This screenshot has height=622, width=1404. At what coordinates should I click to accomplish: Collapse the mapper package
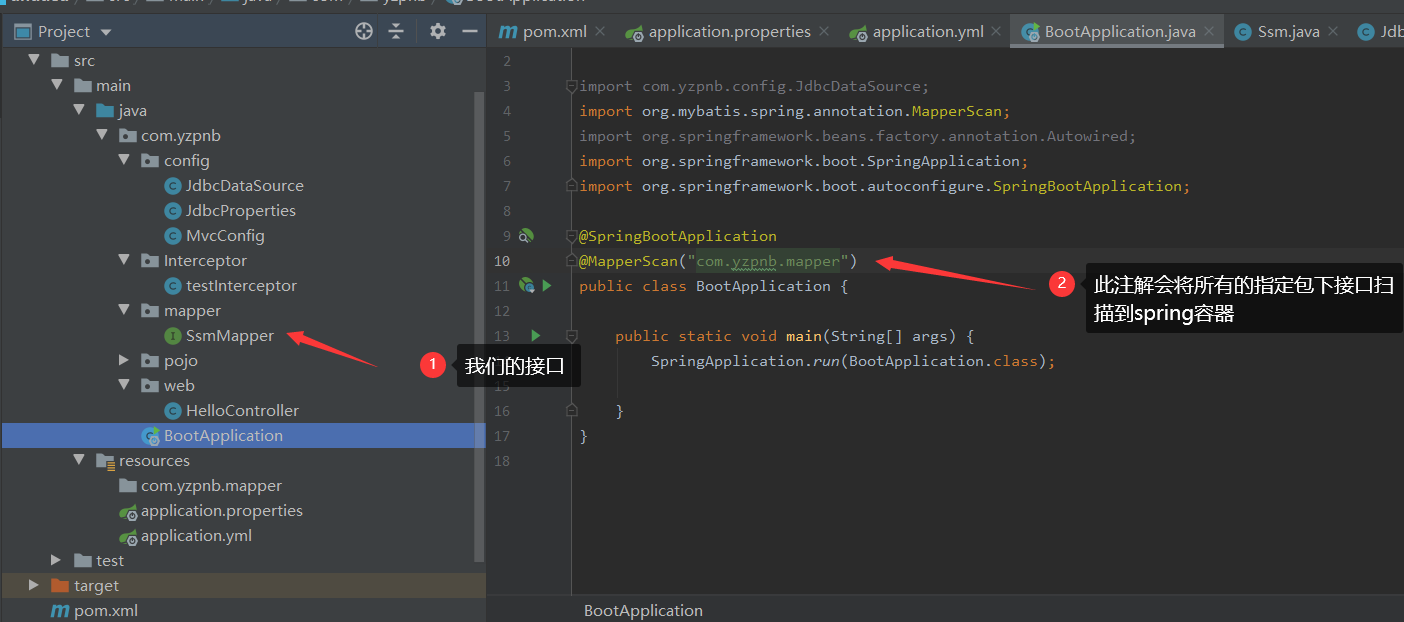124,310
